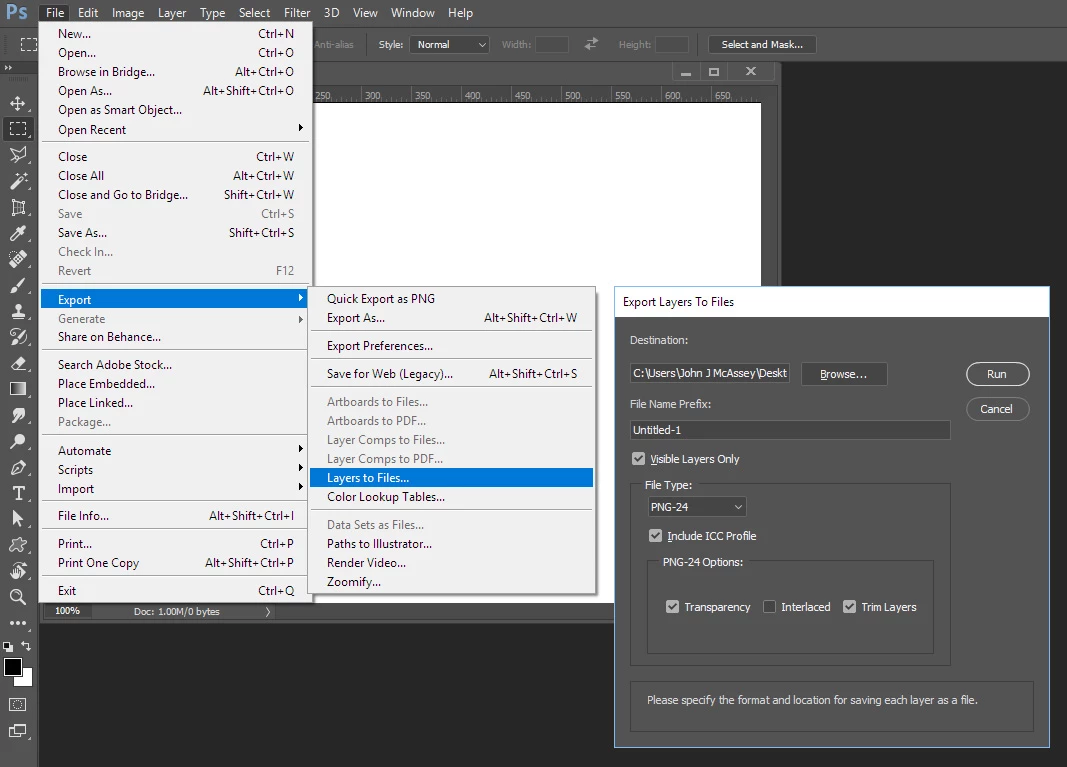Click the foreground color swatch
Screen dimensions: 1067x767
12,667
